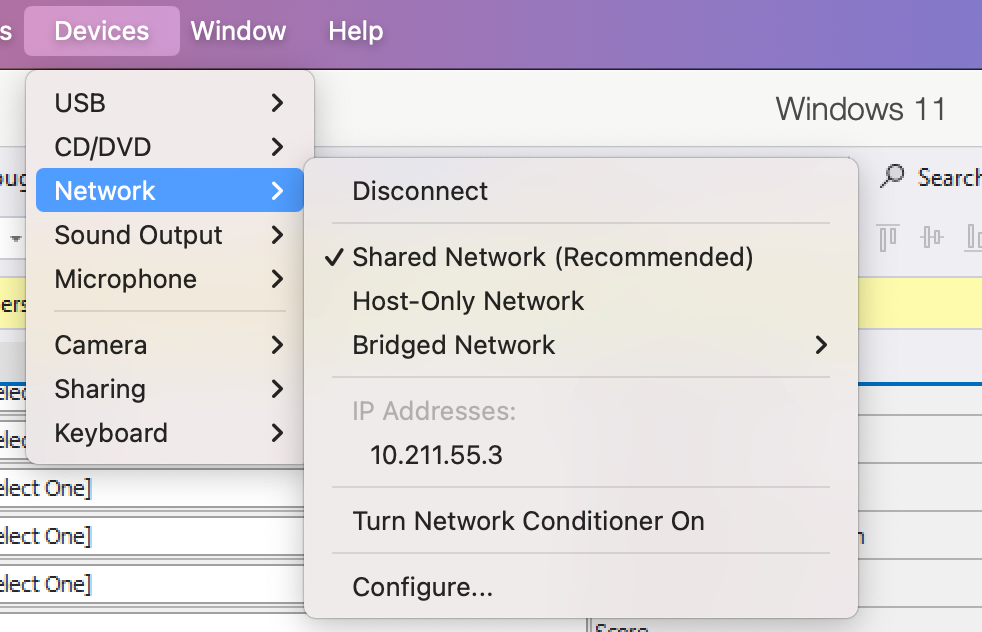Turn Network Conditioner On
982x632 pixels.
pos(581,521)
